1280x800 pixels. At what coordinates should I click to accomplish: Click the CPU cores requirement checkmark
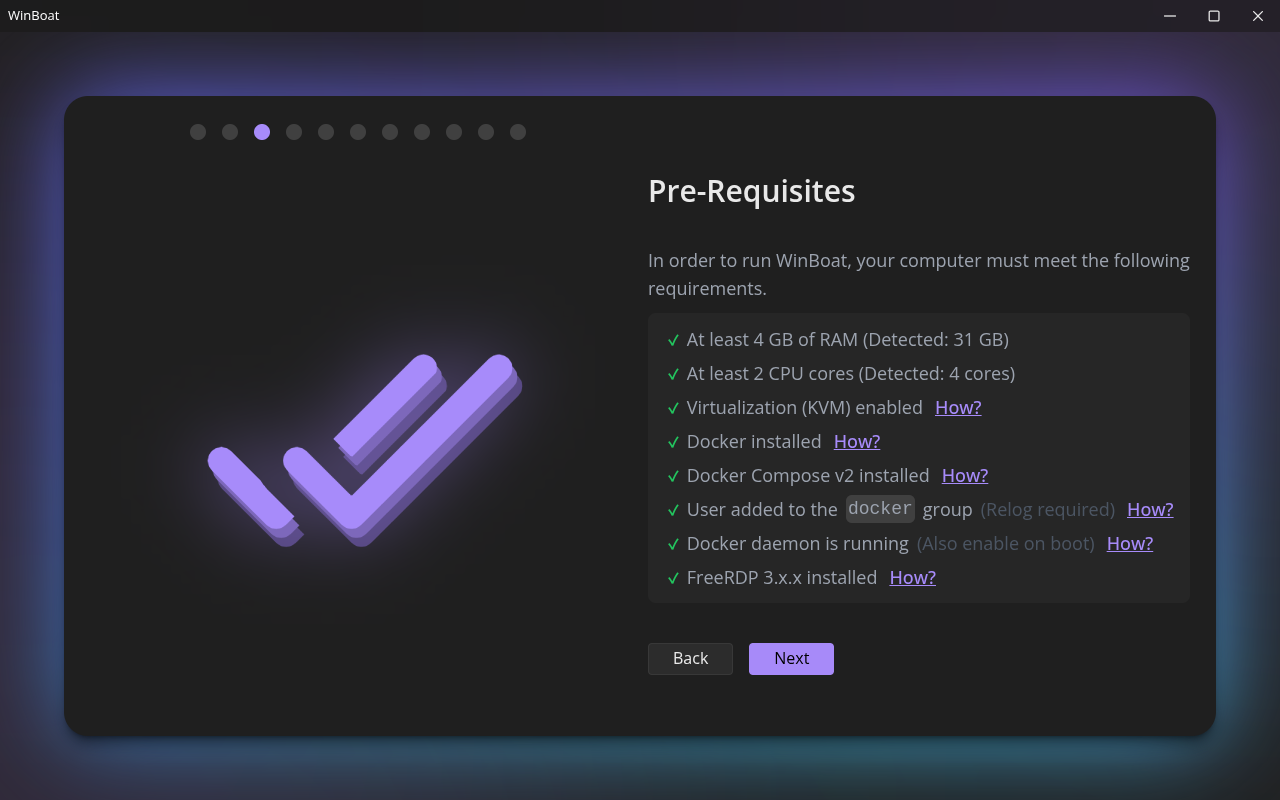[x=674, y=374]
